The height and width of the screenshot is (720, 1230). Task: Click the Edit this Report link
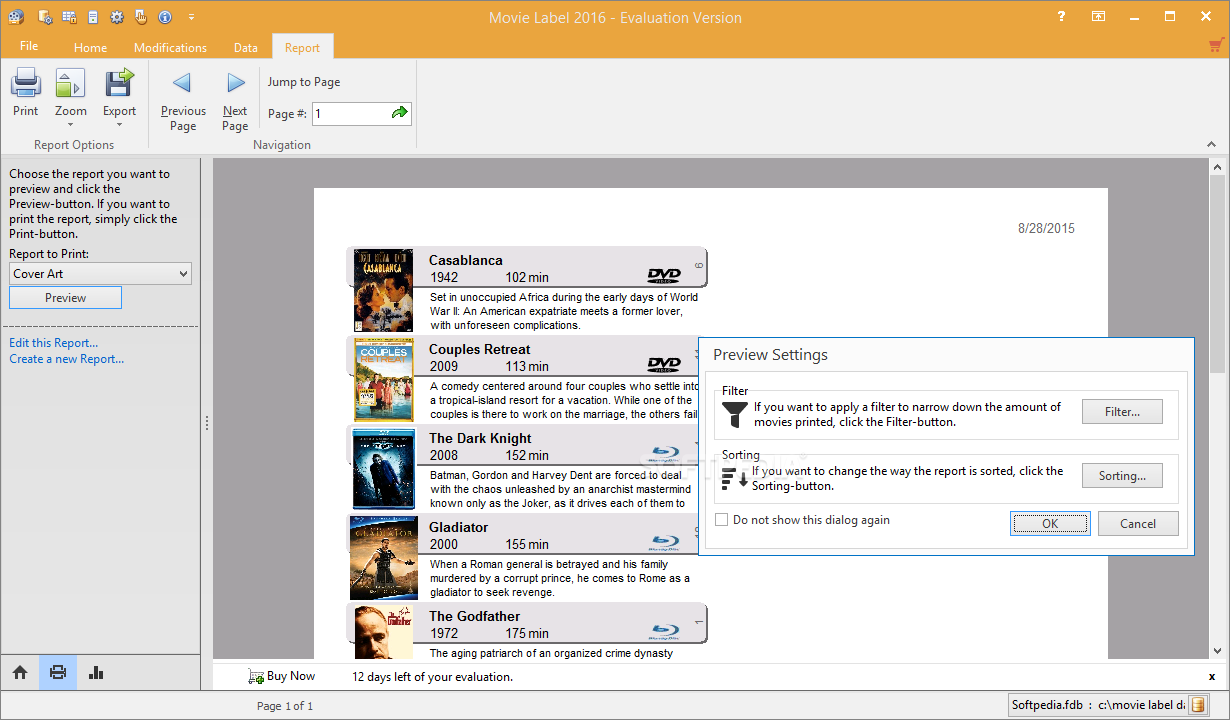pos(54,343)
